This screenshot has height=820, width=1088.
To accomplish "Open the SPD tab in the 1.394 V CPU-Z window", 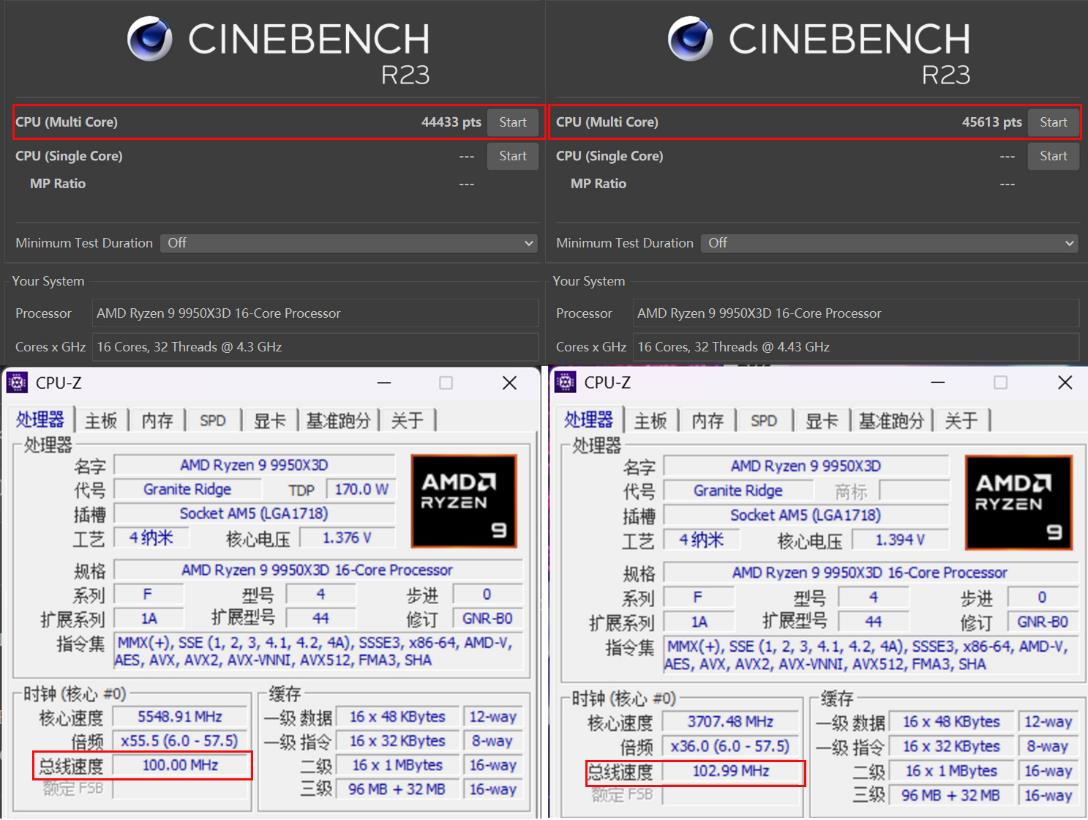I will tap(764, 420).
